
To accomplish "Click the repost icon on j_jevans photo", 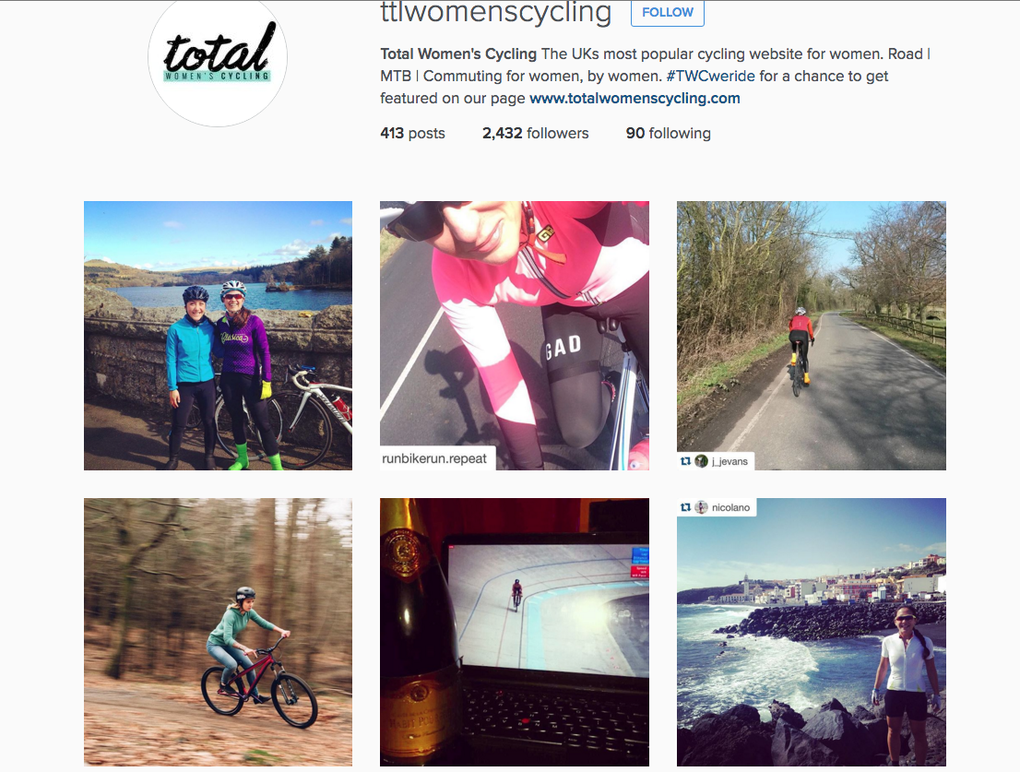I will tap(685, 461).
